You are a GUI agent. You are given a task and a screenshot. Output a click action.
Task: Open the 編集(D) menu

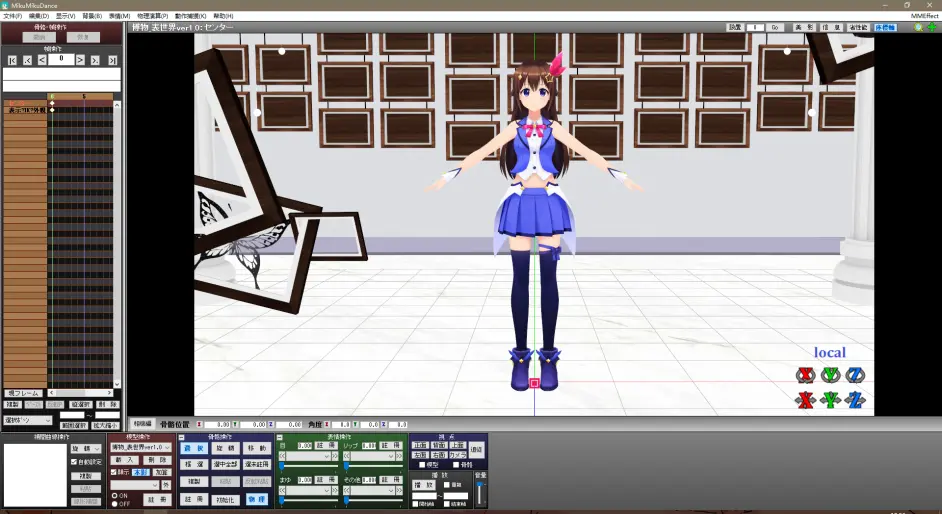[39, 16]
